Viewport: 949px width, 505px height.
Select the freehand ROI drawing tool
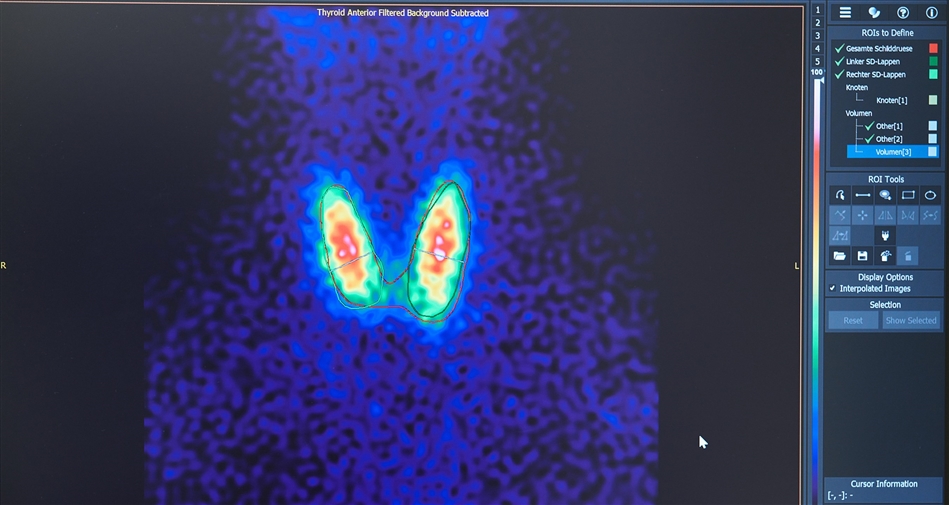(x=840, y=195)
